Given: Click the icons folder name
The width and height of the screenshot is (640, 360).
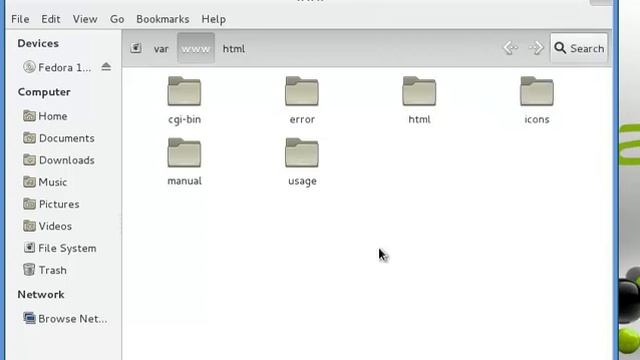Looking at the screenshot, I should 537,119.
